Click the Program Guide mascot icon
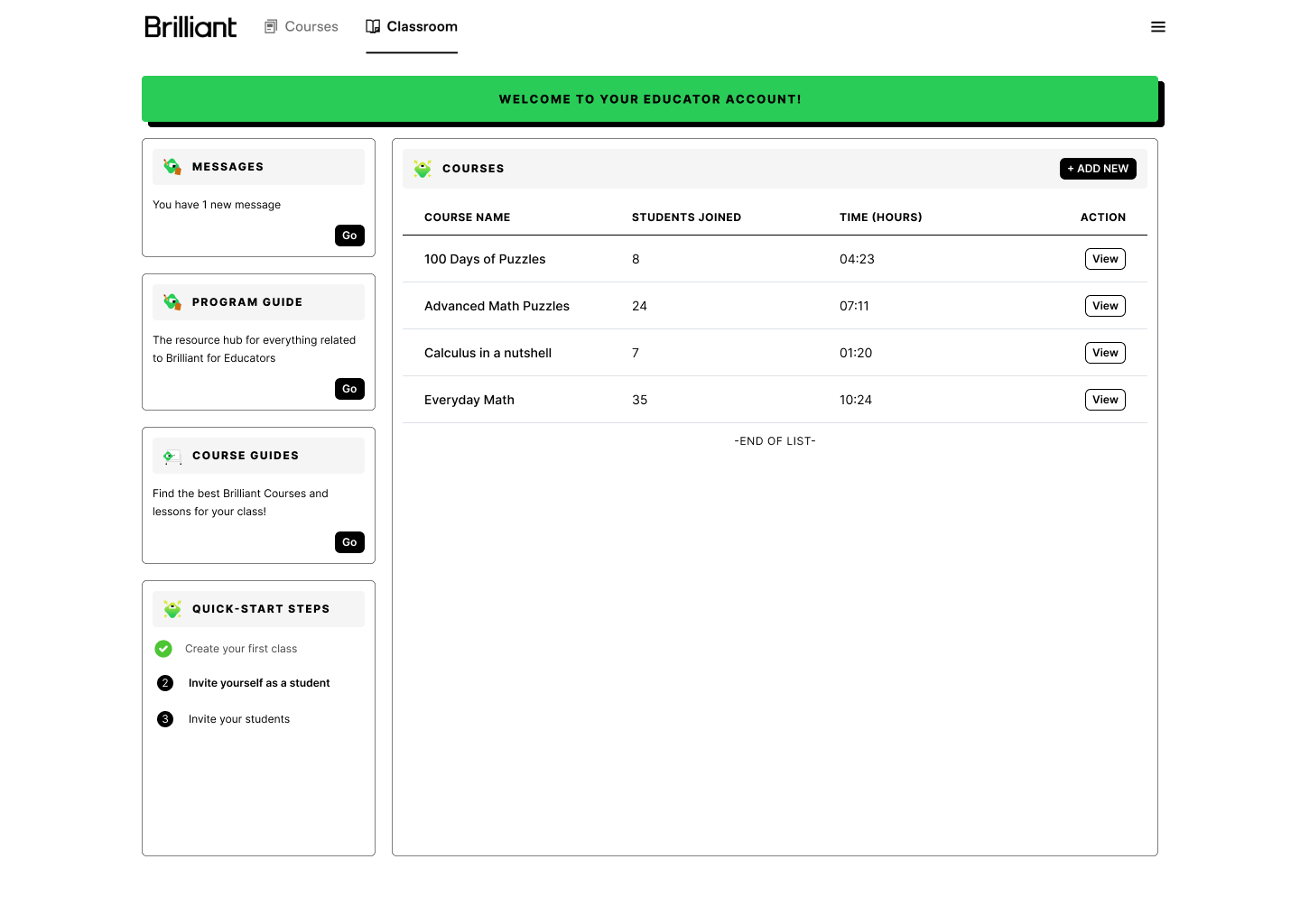Viewport: 1300px width, 924px height. pos(172,302)
